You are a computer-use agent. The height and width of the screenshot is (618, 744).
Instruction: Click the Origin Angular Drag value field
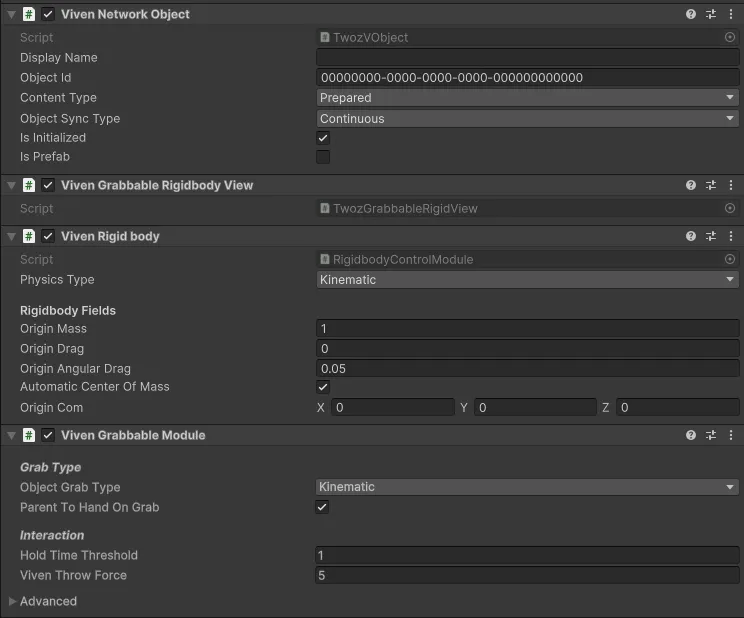[527, 368]
